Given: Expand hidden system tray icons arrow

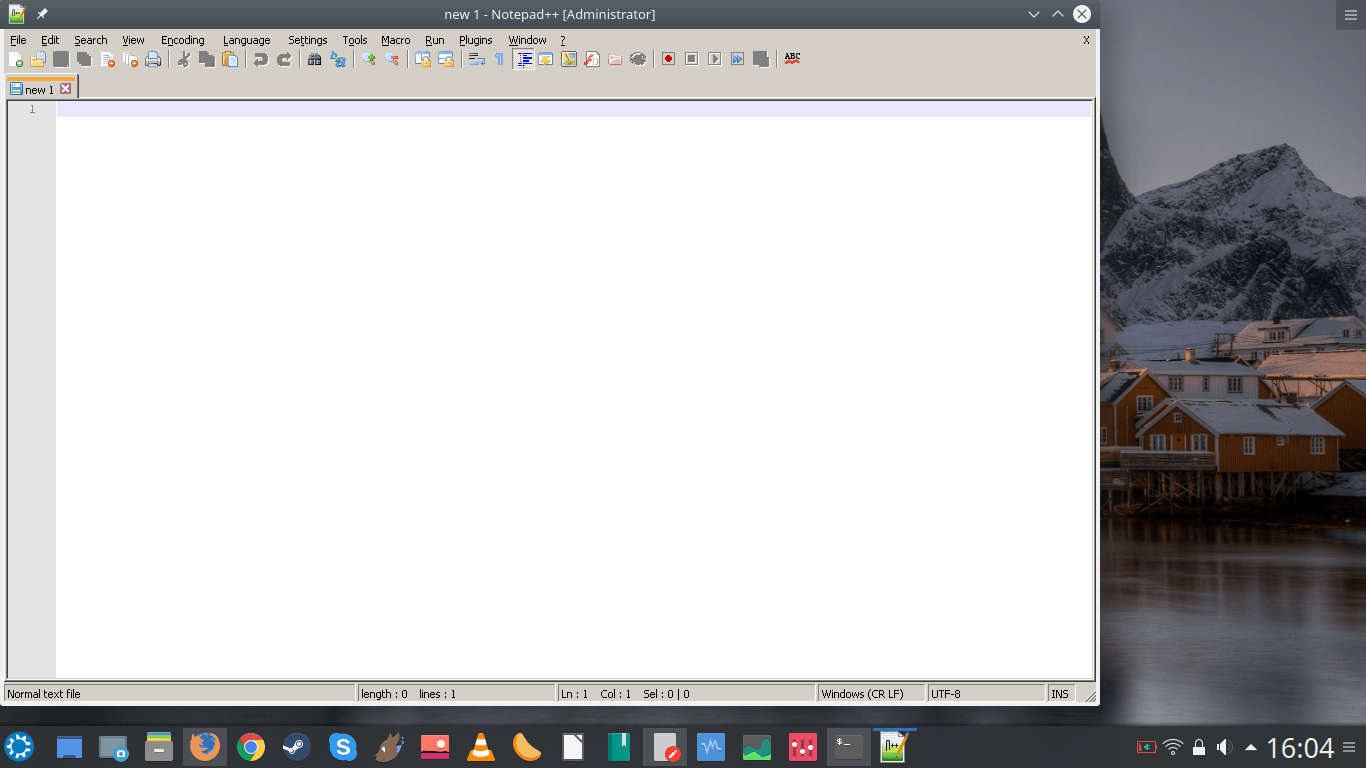Looking at the screenshot, I should 1250,747.
